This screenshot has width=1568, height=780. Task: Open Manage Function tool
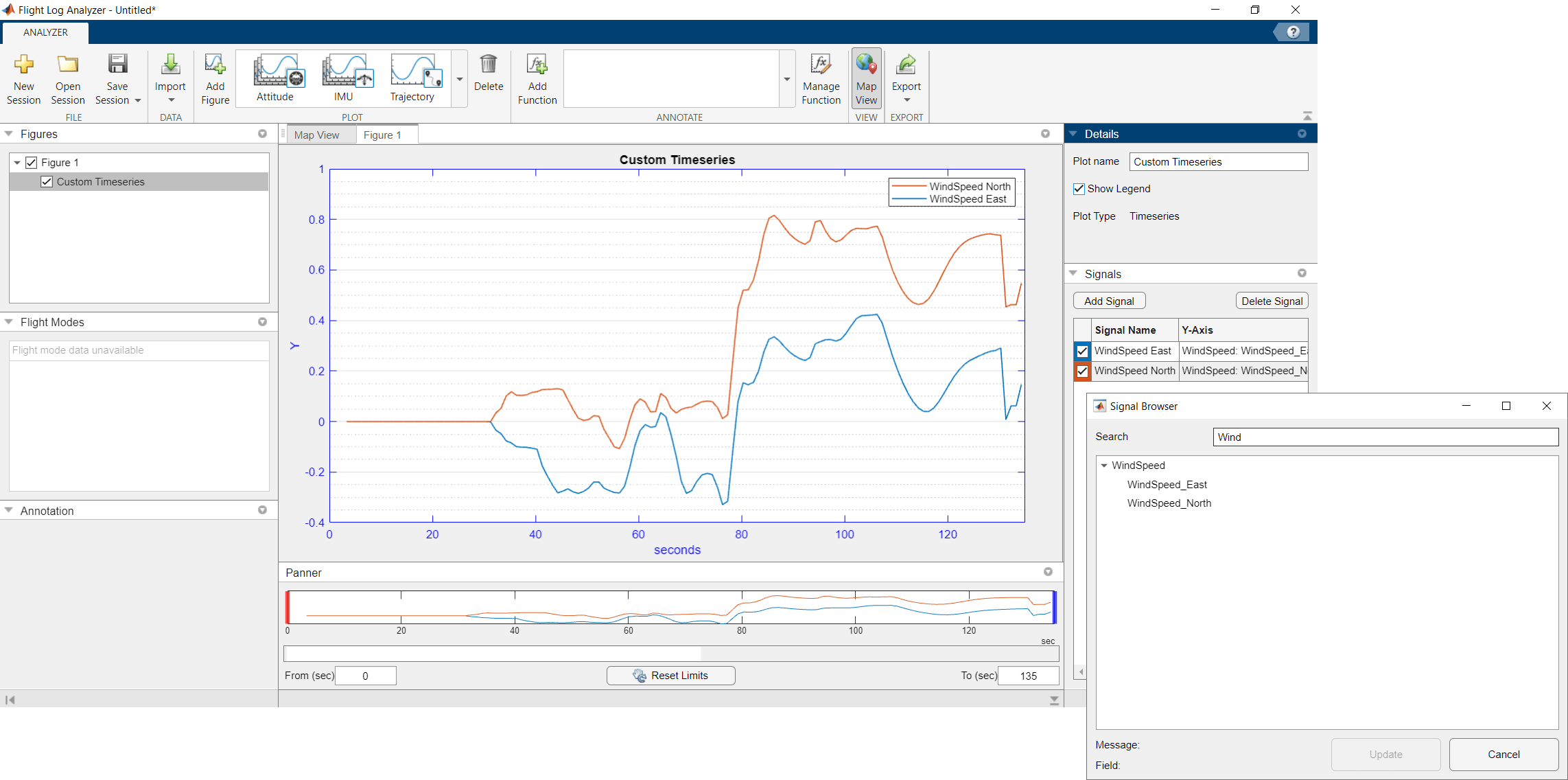821,65
